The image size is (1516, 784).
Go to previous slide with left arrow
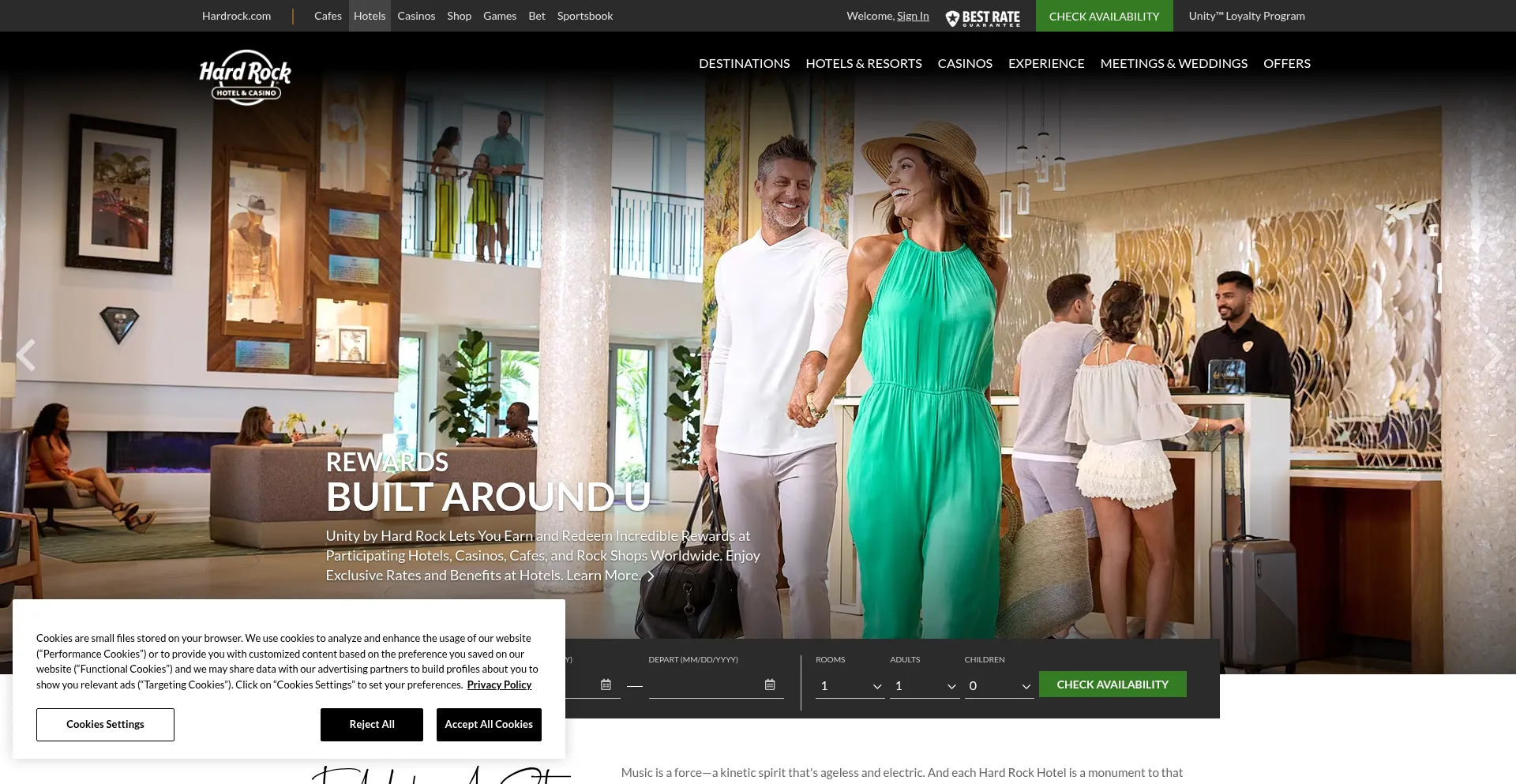pos(26,355)
